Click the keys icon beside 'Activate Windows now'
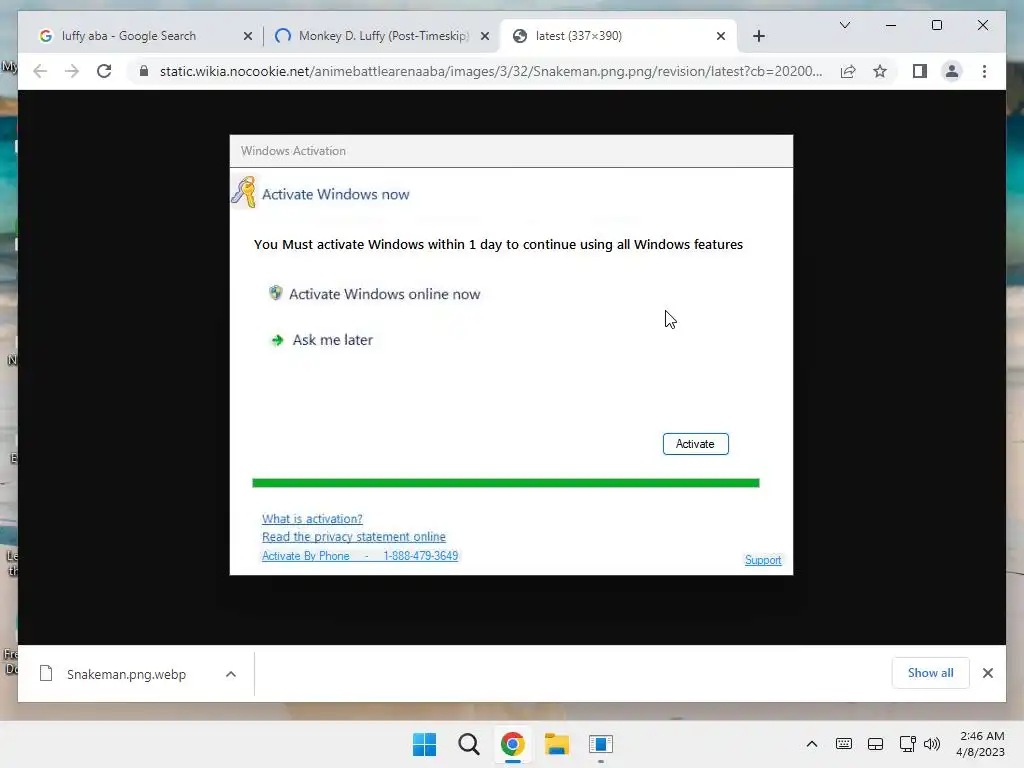This screenshot has width=1024, height=768. [244, 192]
